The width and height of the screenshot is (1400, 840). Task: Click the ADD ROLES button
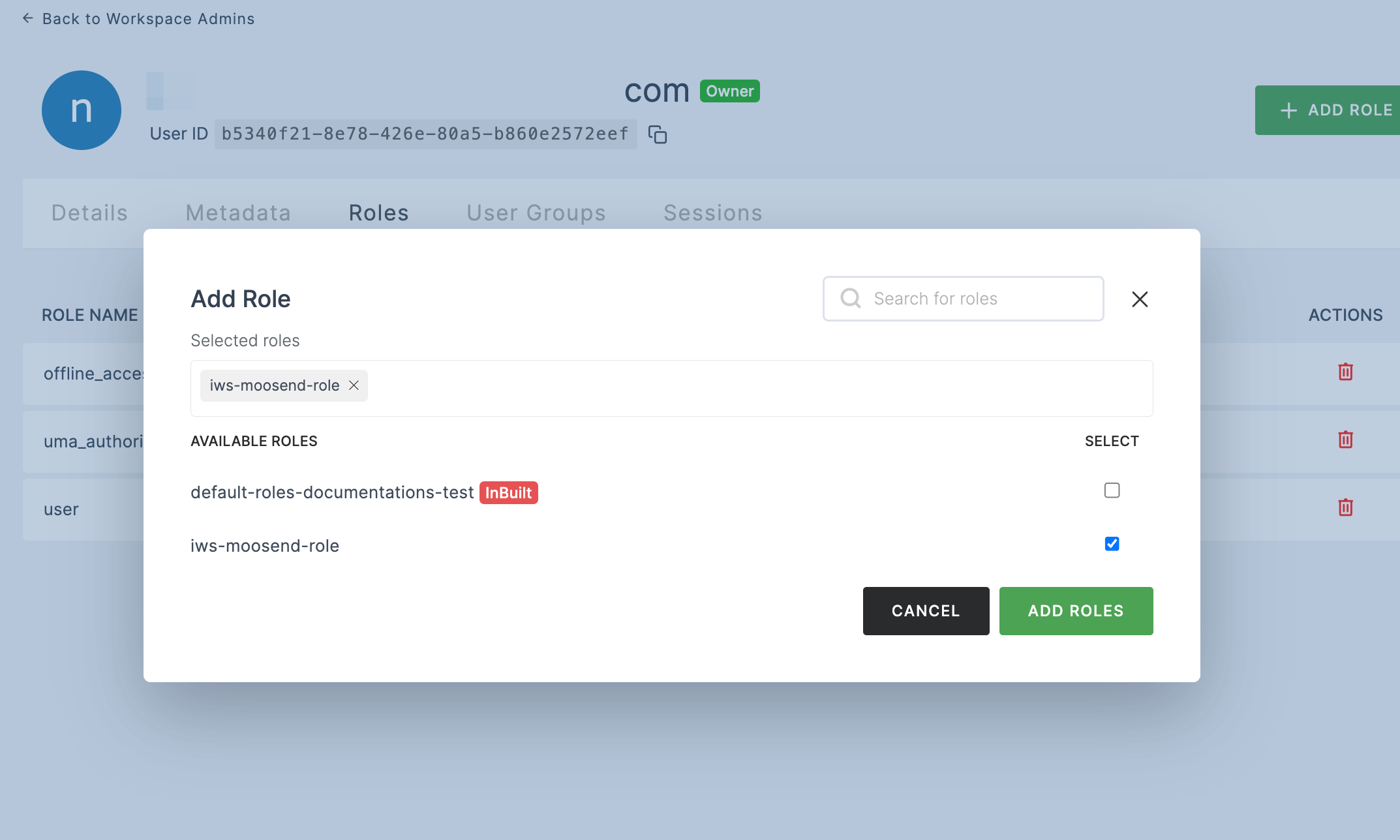[x=1076, y=610]
